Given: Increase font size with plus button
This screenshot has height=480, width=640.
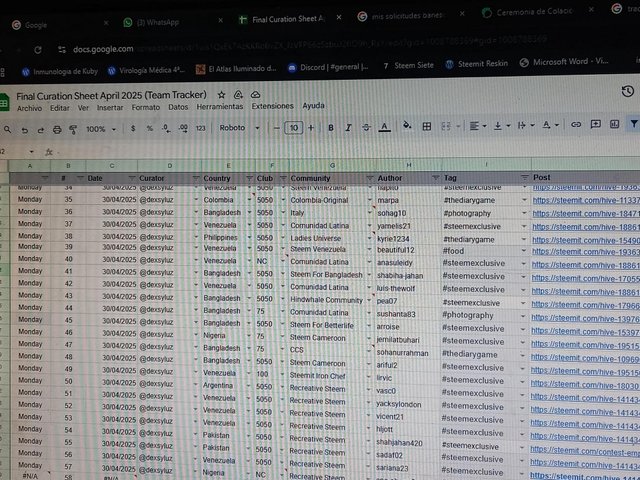Looking at the screenshot, I should [311, 128].
